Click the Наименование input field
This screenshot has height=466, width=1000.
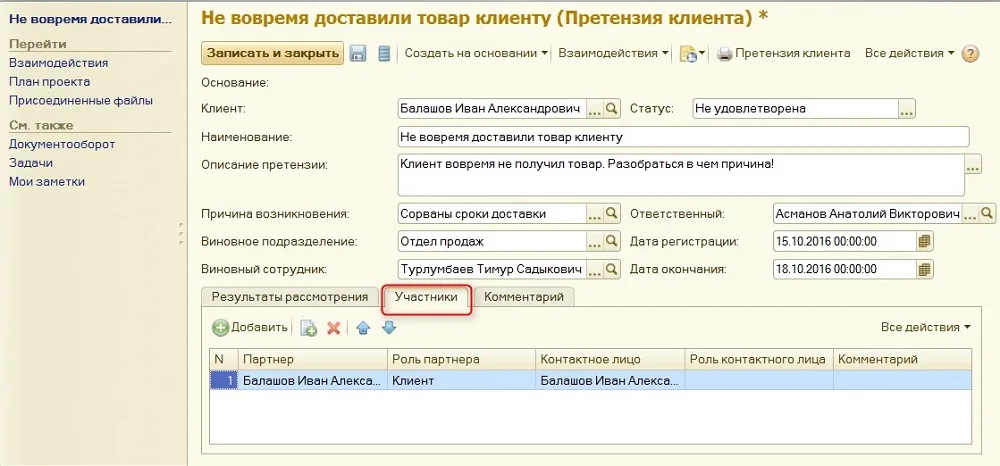(x=682, y=137)
